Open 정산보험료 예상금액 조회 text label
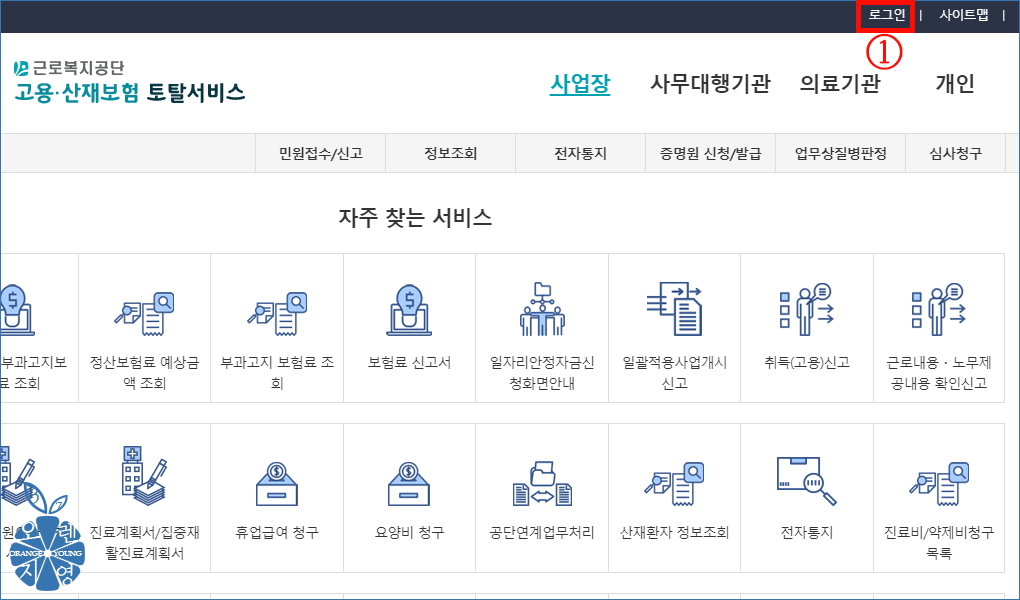 click(x=144, y=373)
